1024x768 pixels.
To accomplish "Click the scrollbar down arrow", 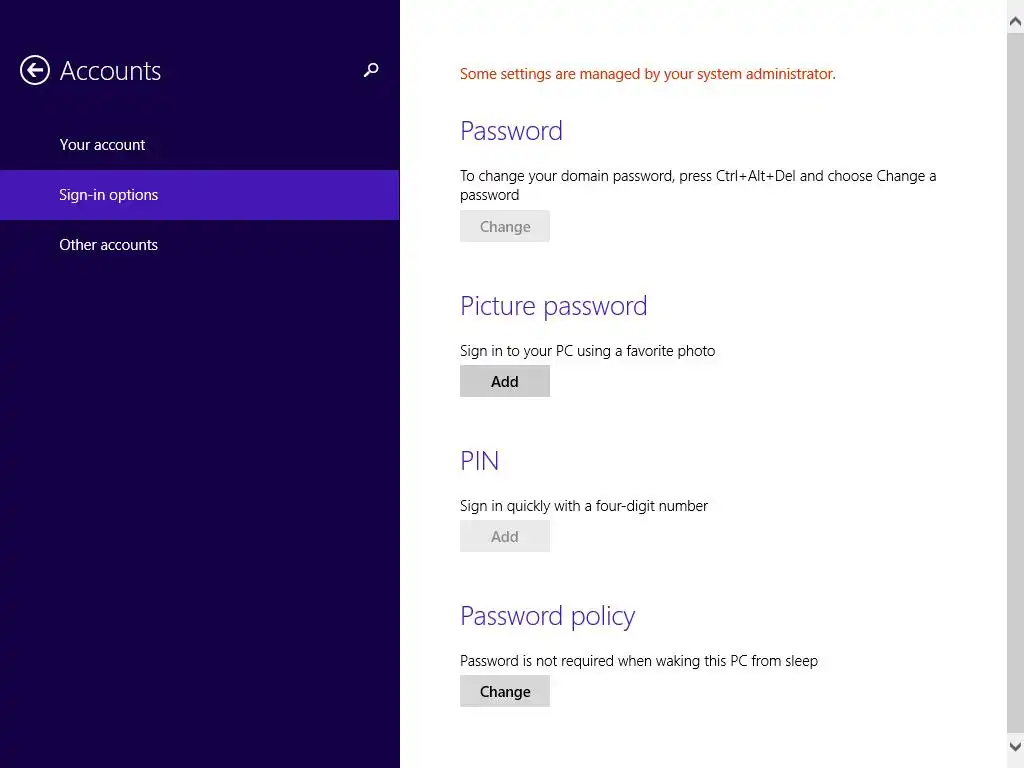I will coord(1015,746).
